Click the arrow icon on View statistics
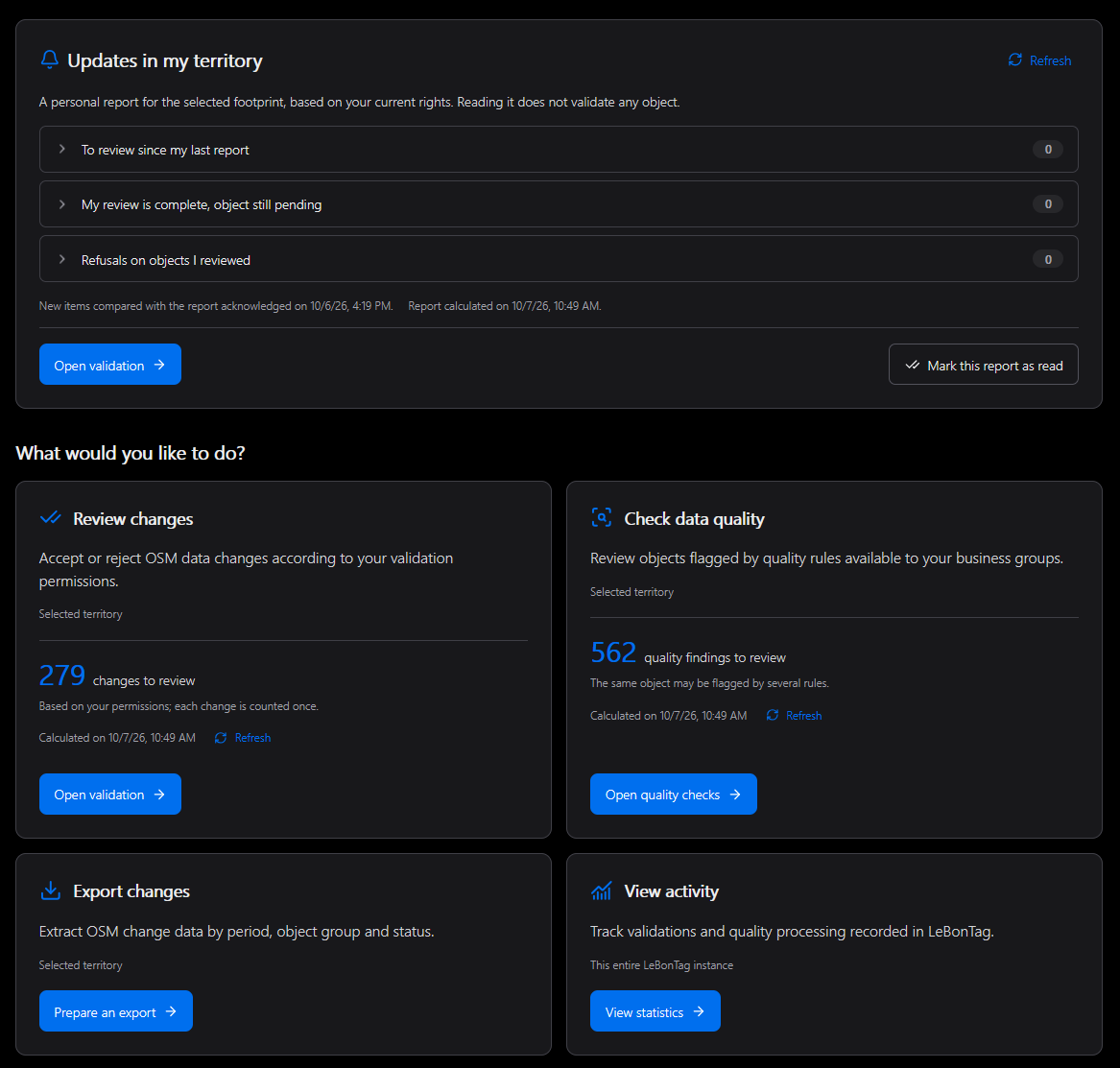1120x1068 pixels. pyautogui.click(x=699, y=1011)
